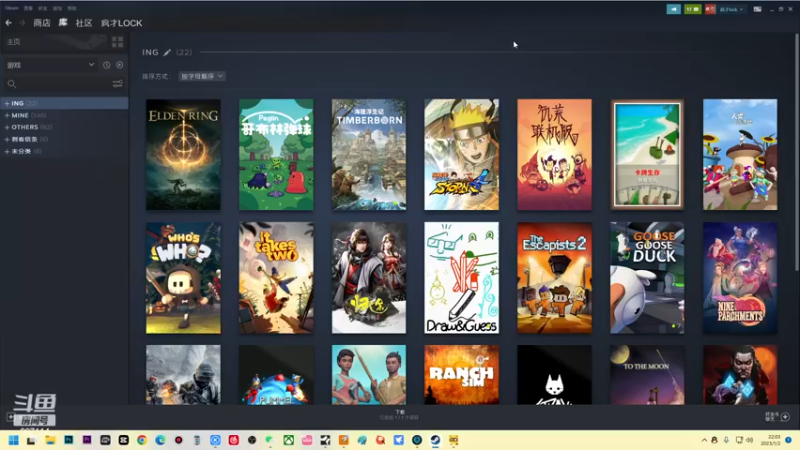The height and width of the screenshot is (450, 800).
Task: Open advanced filter settings icon
Action: (117, 84)
